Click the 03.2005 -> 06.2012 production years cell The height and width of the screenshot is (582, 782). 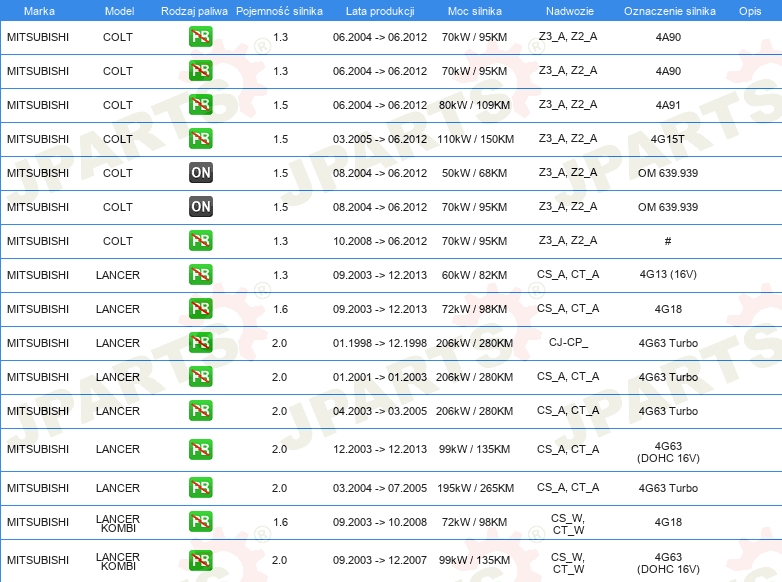point(380,139)
